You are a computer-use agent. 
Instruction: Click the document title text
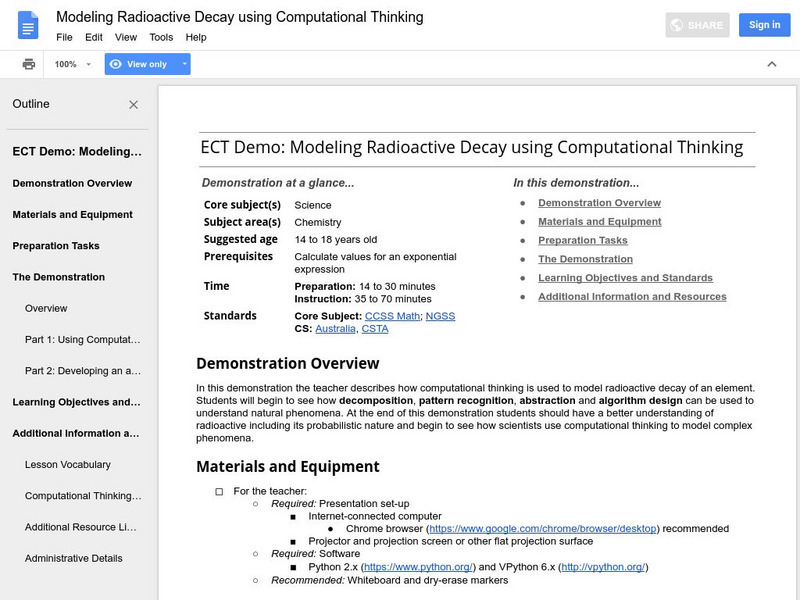coord(240,17)
